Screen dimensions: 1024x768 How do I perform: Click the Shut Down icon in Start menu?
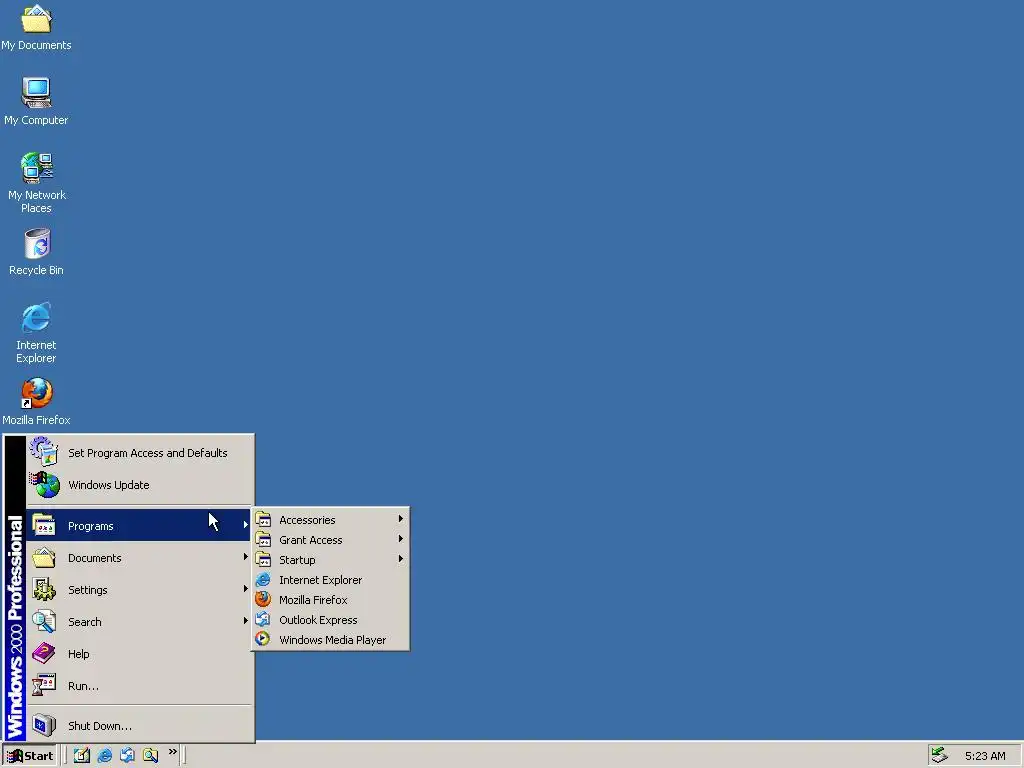(44, 725)
